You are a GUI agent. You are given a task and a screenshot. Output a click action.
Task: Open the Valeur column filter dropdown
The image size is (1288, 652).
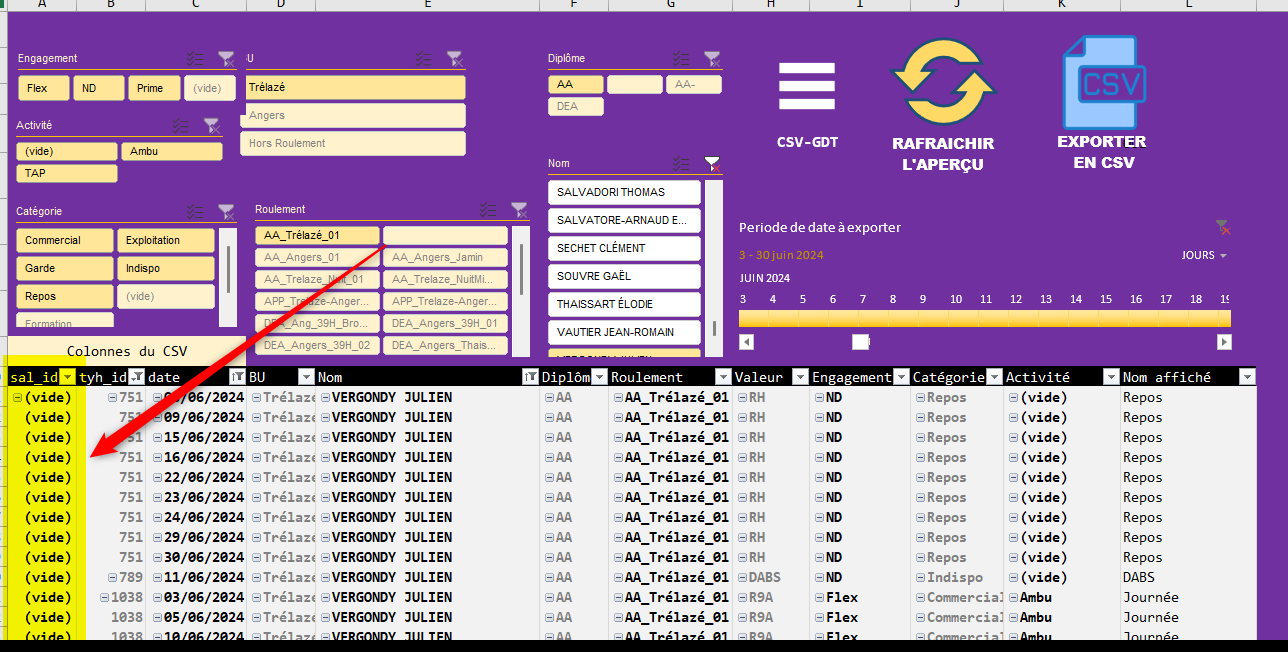(800, 377)
